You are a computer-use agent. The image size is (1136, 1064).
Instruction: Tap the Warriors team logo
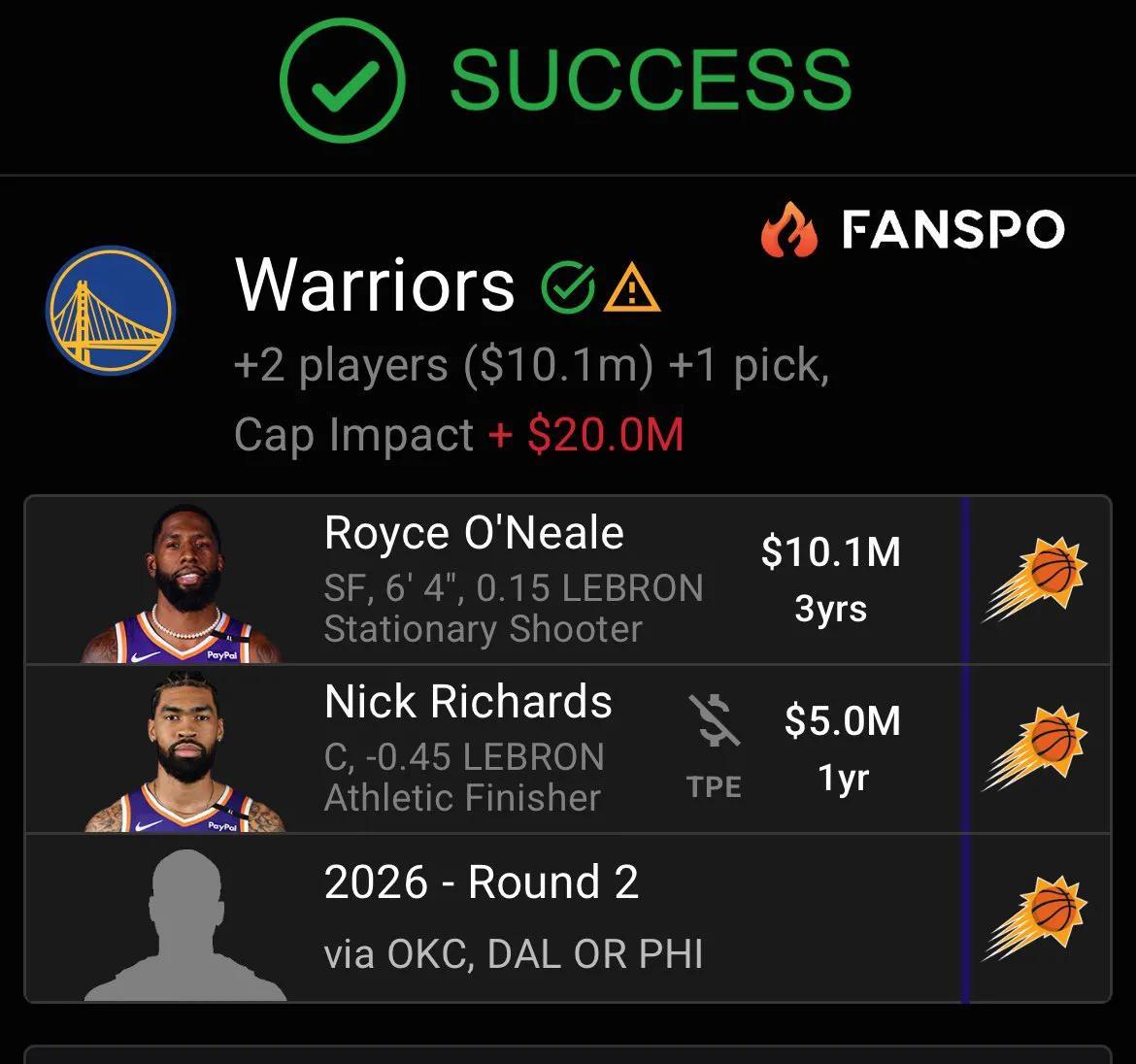point(110,309)
